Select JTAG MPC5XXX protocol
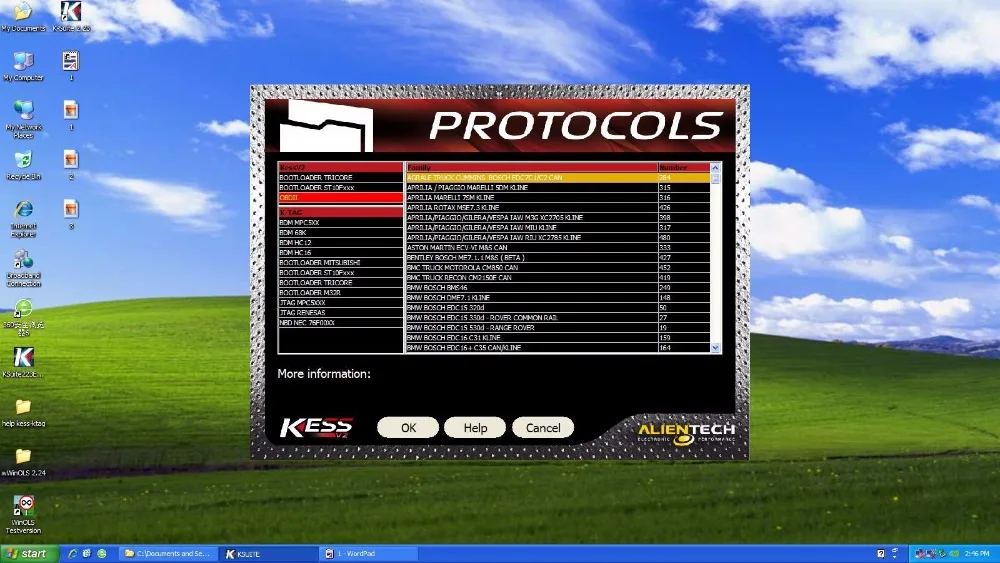This screenshot has height=563, width=1000. pyautogui.click(x=341, y=303)
